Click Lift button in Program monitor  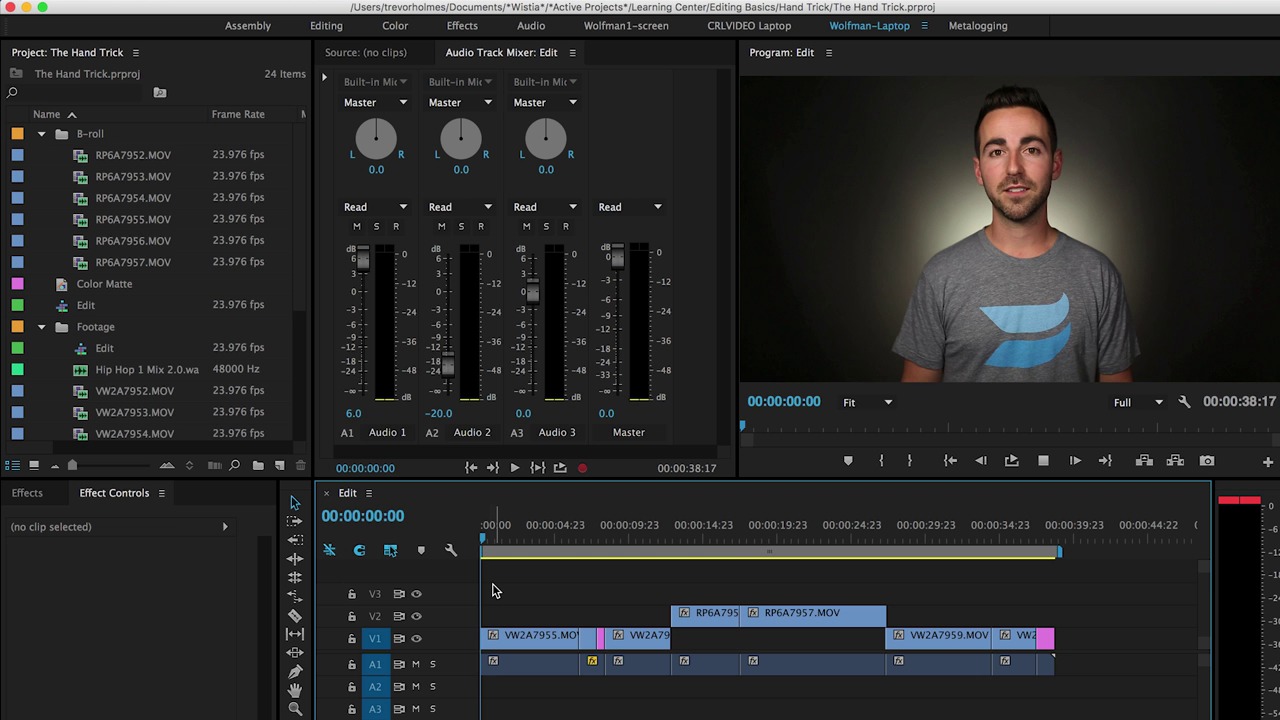pos(1144,461)
